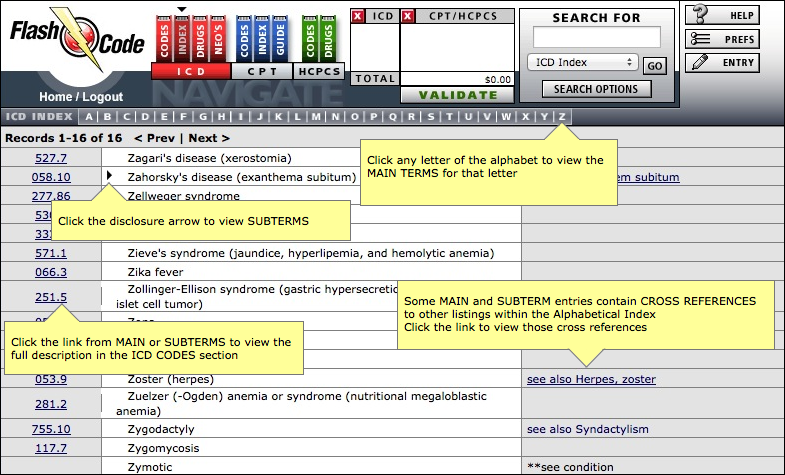Open the red ICD Drugs book
Screen dimensions: 785x475
pyautogui.click(x=200, y=39)
